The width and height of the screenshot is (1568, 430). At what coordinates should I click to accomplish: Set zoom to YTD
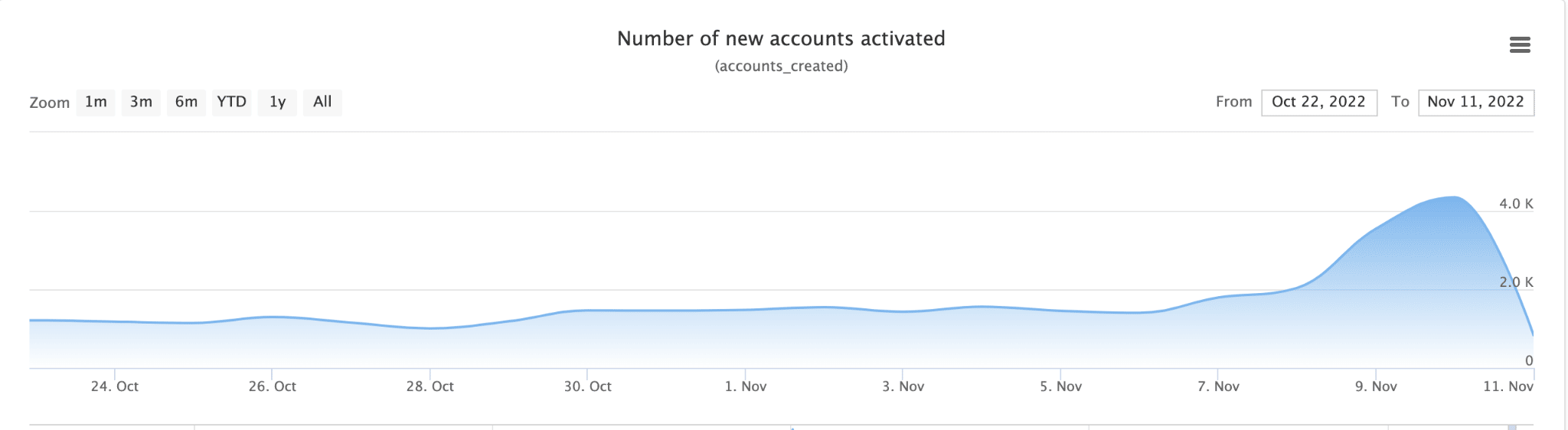[x=232, y=103]
